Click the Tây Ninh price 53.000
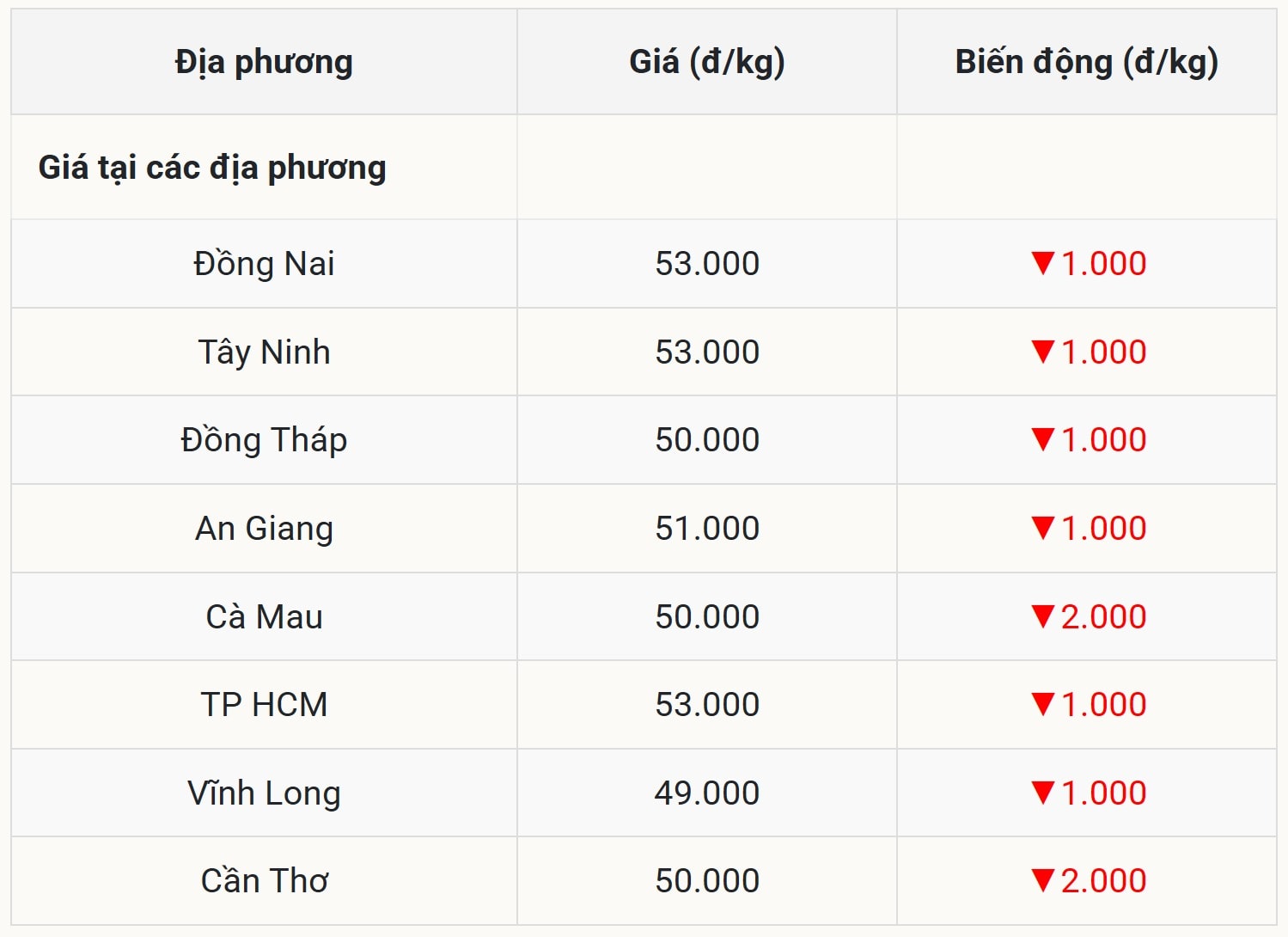This screenshot has width=1288, height=937. (706, 352)
